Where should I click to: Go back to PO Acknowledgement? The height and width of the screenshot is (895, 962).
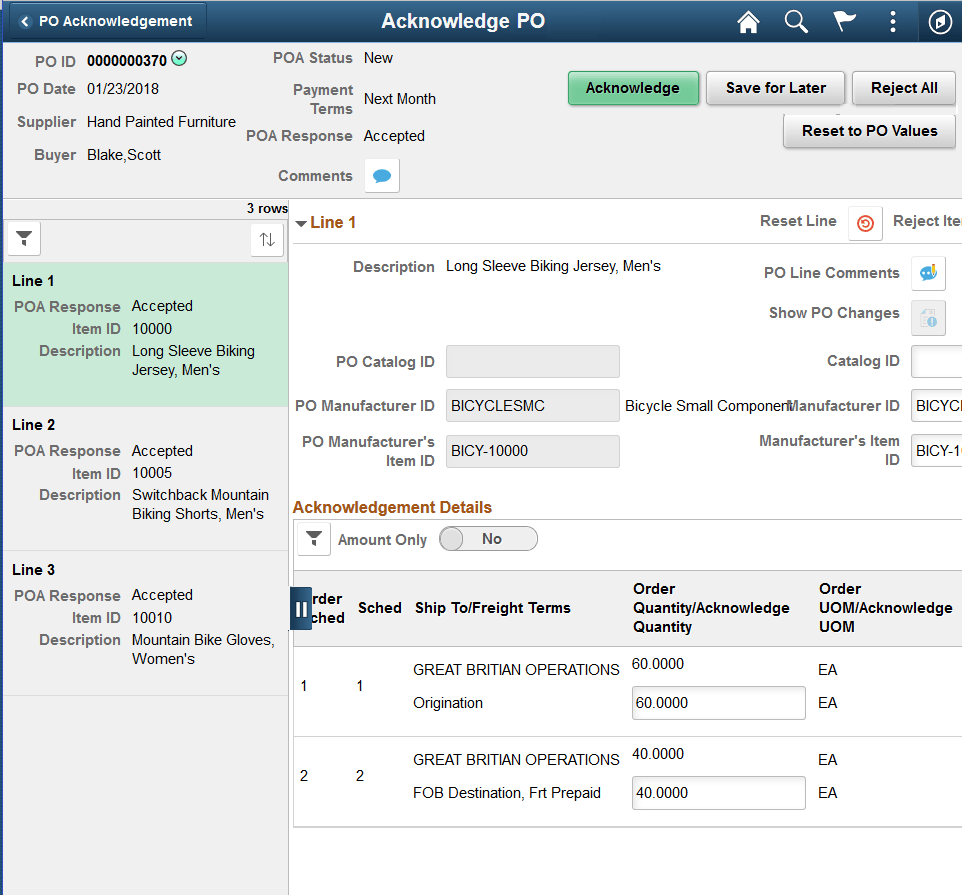[107, 21]
